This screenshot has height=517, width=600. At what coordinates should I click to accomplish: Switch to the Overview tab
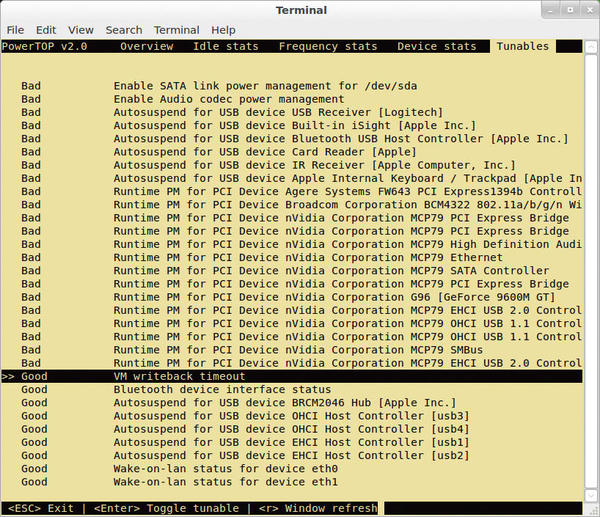[147, 46]
